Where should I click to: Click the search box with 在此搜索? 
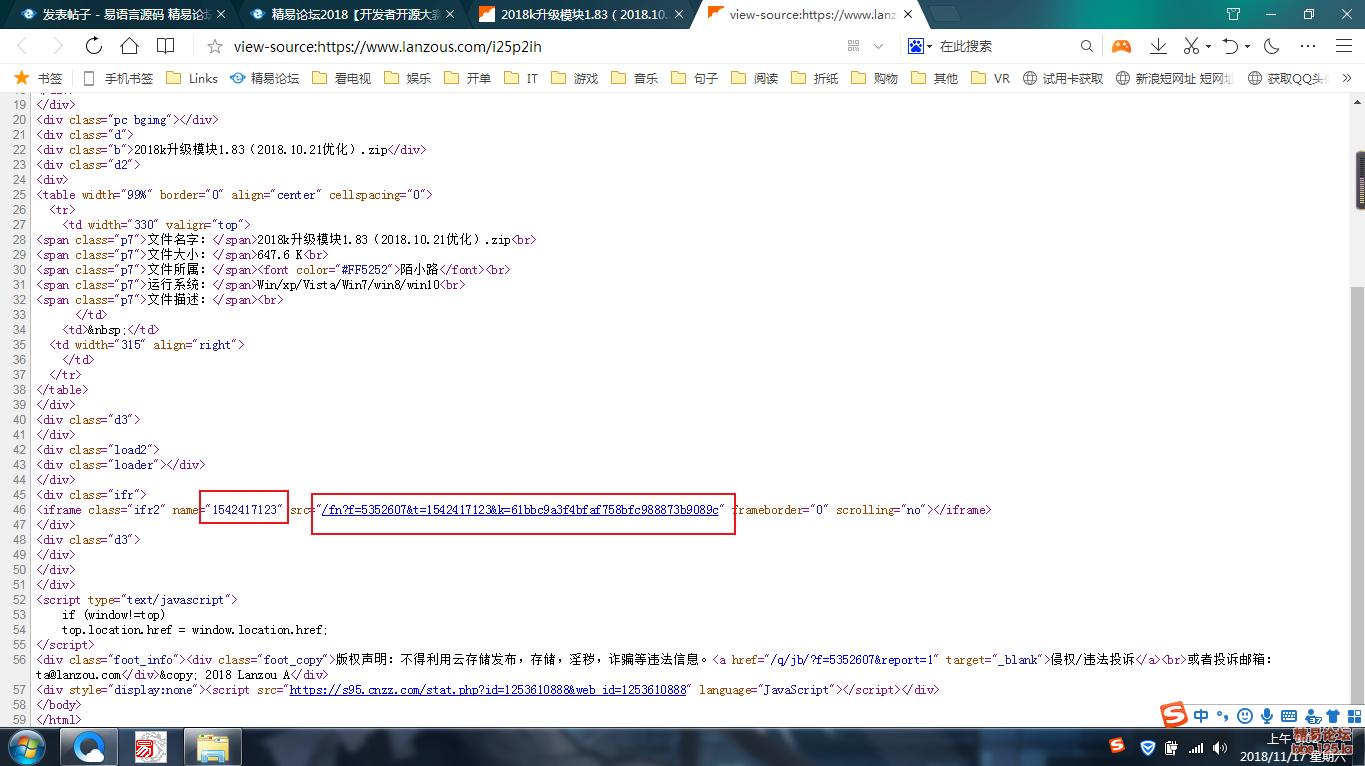(x=1005, y=46)
